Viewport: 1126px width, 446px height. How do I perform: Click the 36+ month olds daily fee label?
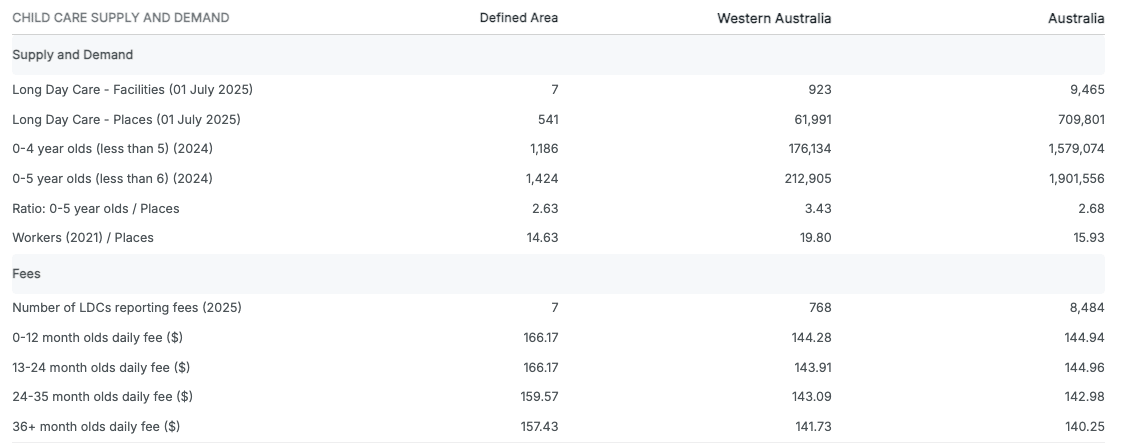pos(96,427)
